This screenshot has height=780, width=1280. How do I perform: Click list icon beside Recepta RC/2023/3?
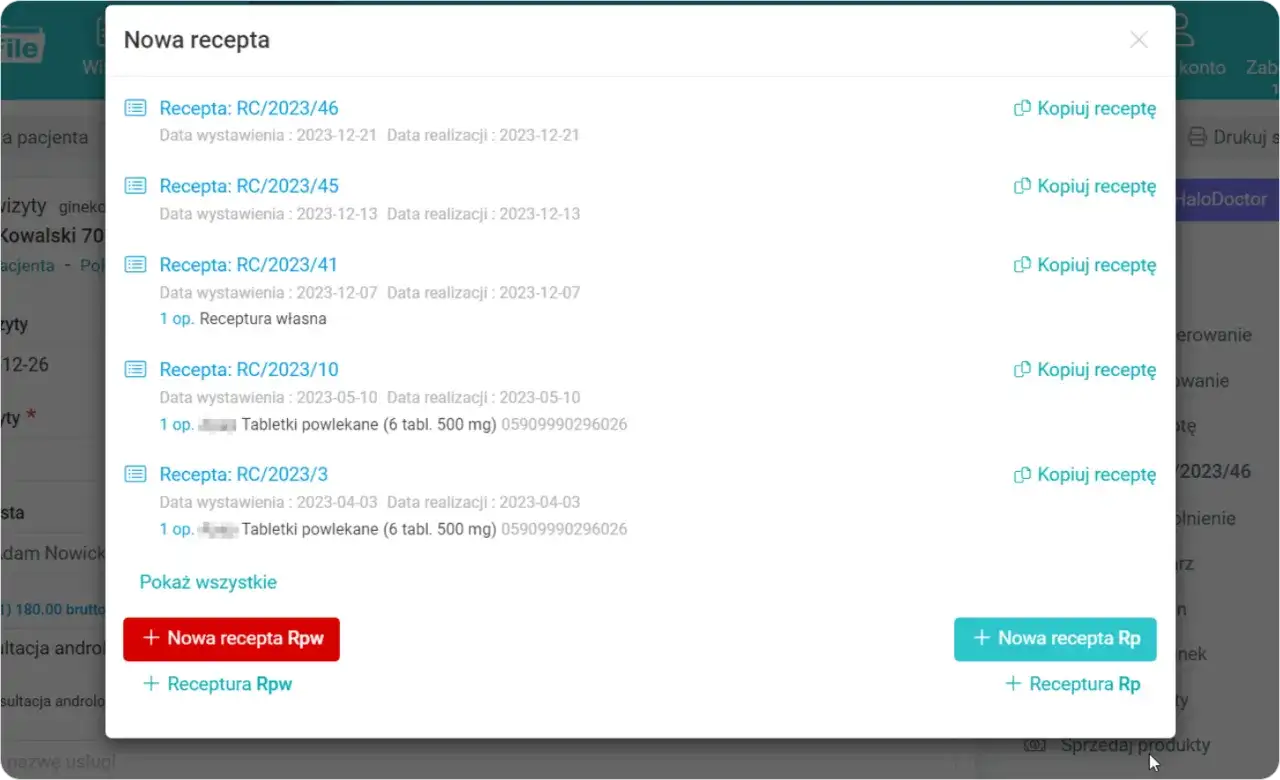coord(135,475)
